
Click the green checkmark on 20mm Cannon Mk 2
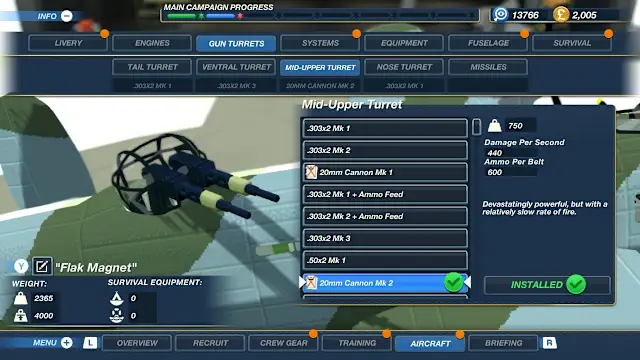coord(453,282)
